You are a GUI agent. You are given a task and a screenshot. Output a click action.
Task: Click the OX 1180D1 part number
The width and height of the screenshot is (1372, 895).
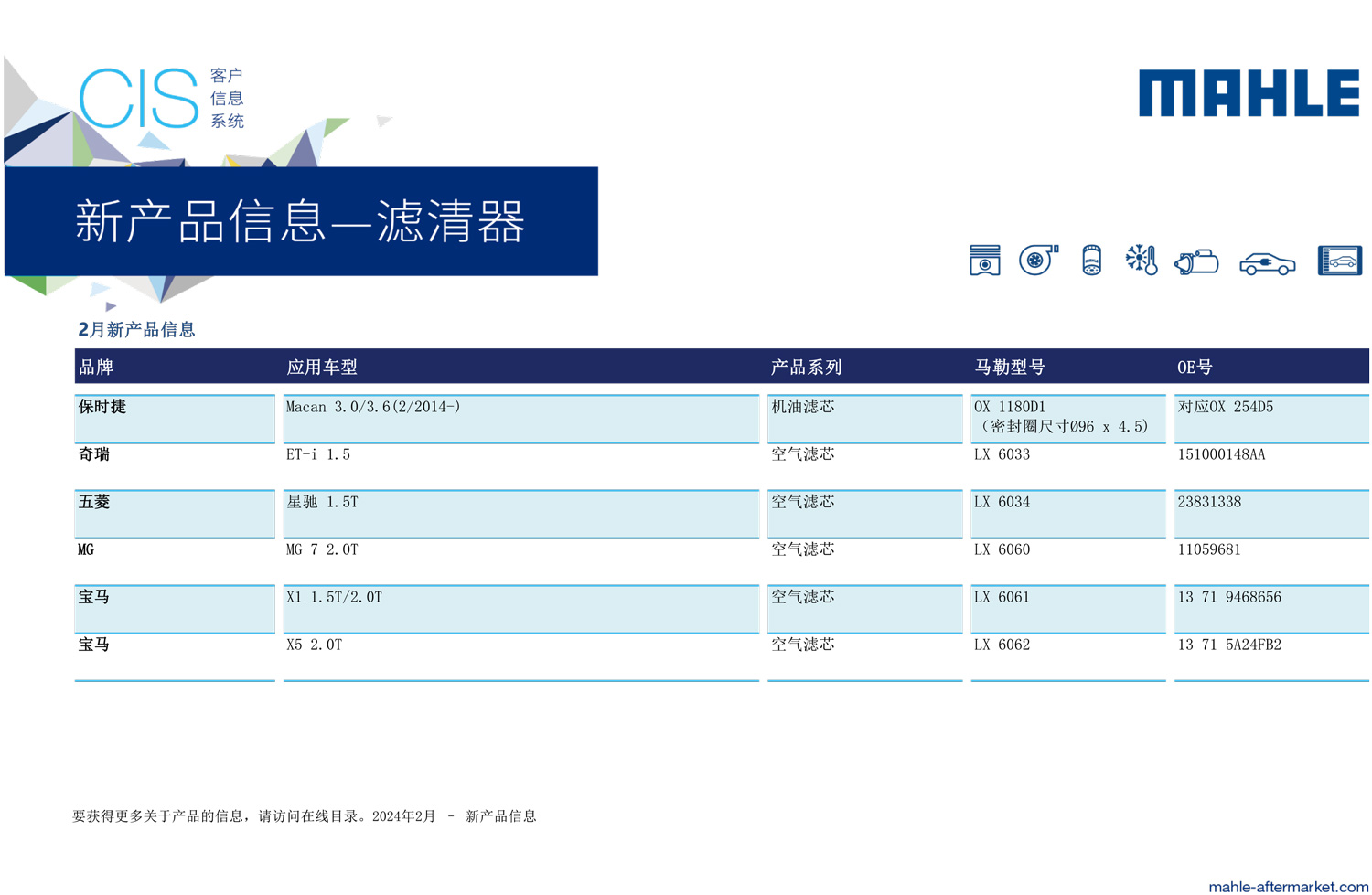point(1010,407)
